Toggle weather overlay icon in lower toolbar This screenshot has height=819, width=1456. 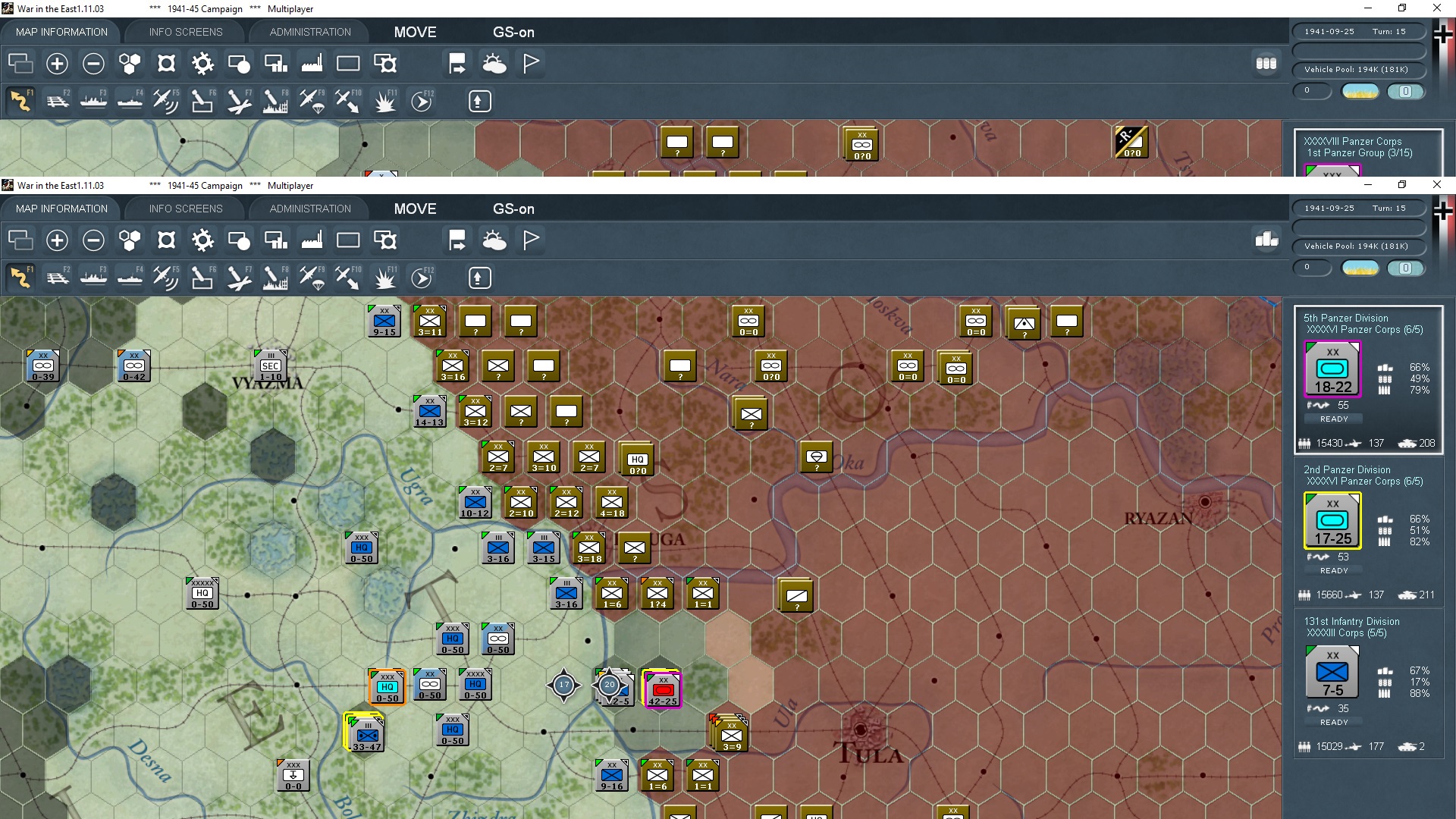tap(494, 240)
